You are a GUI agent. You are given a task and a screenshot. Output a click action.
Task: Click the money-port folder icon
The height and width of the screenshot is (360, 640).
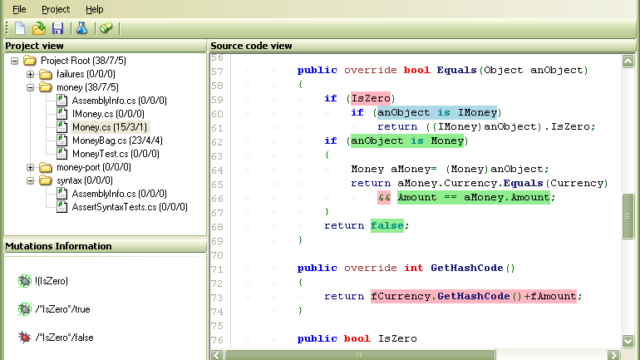45,167
